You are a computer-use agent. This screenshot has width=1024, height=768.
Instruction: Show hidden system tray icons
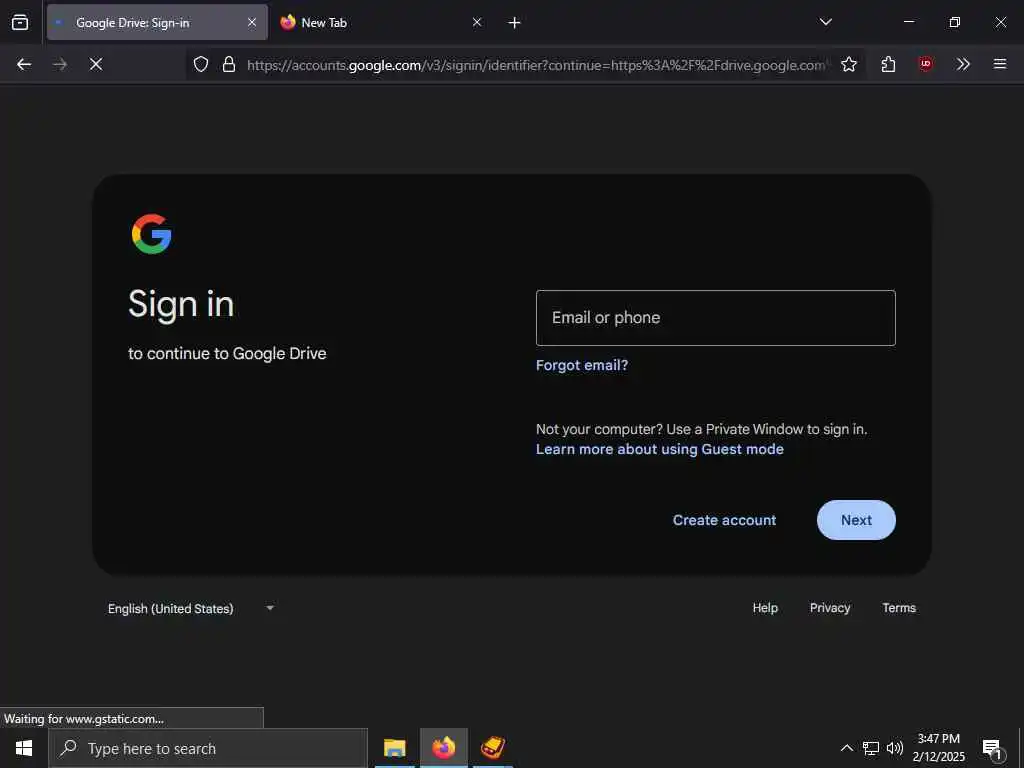(x=846, y=748)
